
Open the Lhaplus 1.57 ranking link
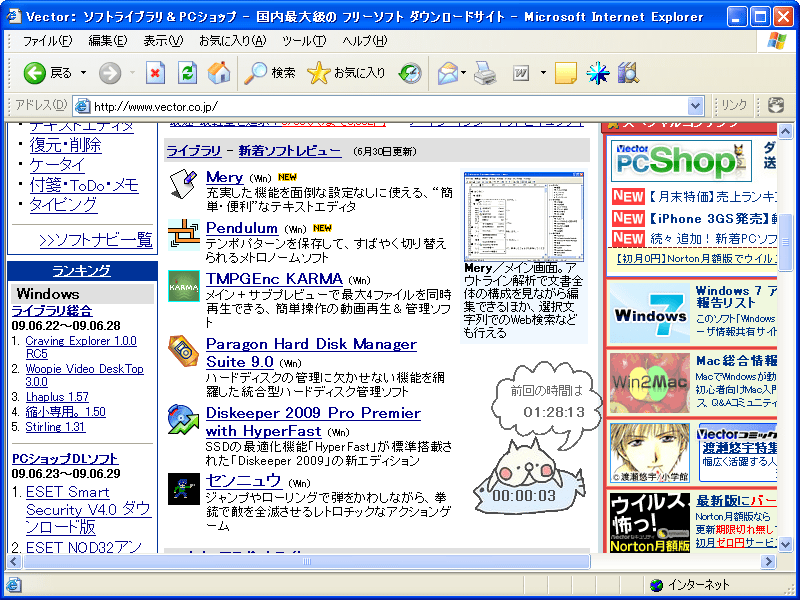pos(57,397)
